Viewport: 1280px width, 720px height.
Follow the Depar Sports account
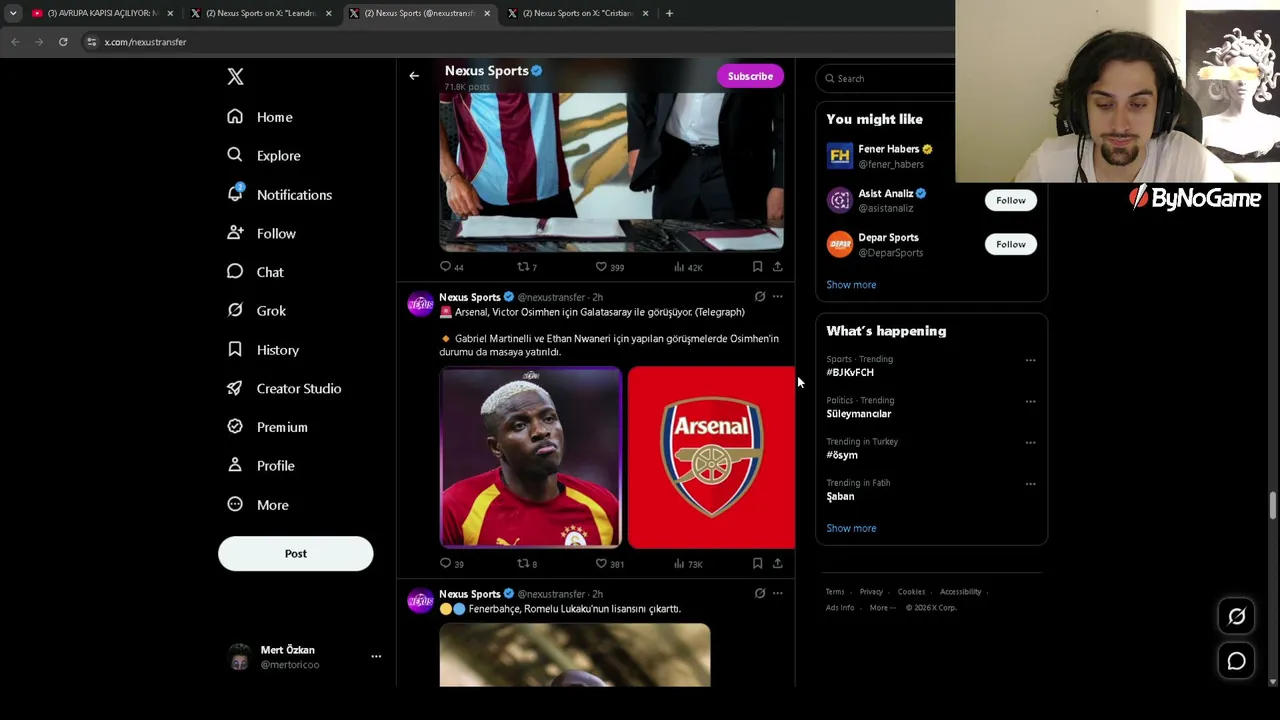[x=1011, y=244]
